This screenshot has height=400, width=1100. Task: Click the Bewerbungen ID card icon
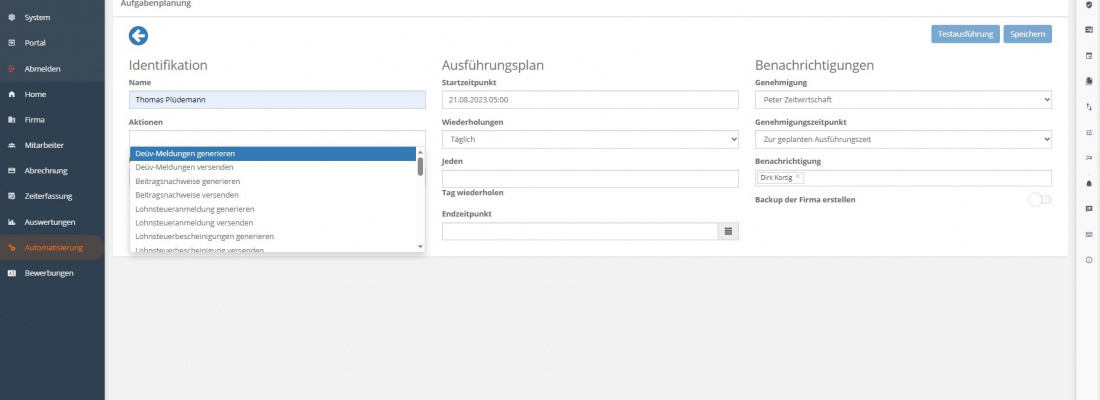[11, 273]
